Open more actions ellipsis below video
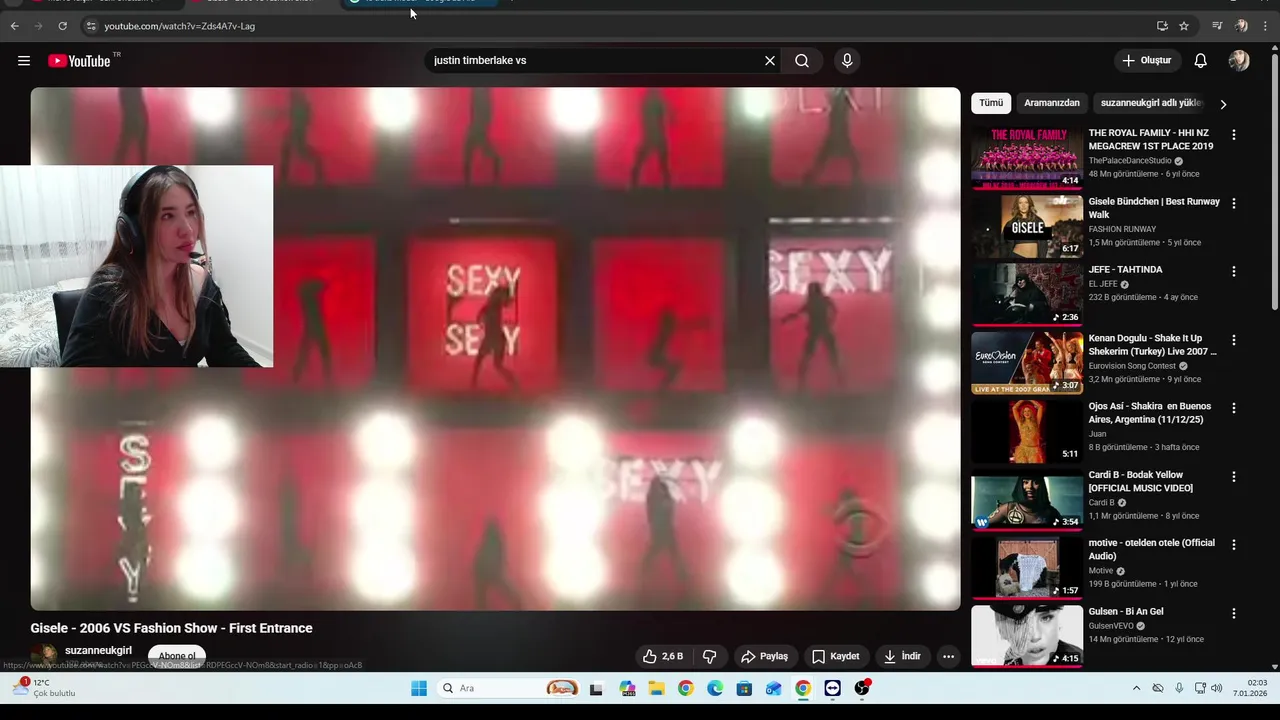The width and height of the screenshot is (1280, 720). [948, 656]
